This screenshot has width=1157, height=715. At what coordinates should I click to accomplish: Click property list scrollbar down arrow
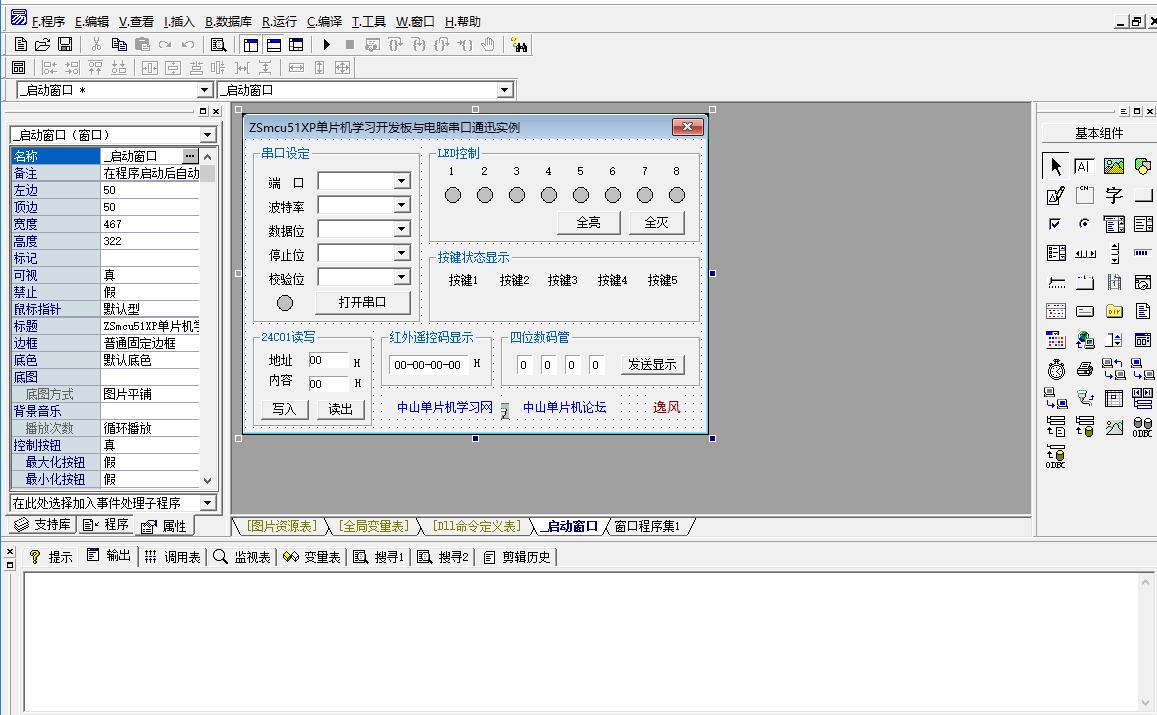click(207, 480)
